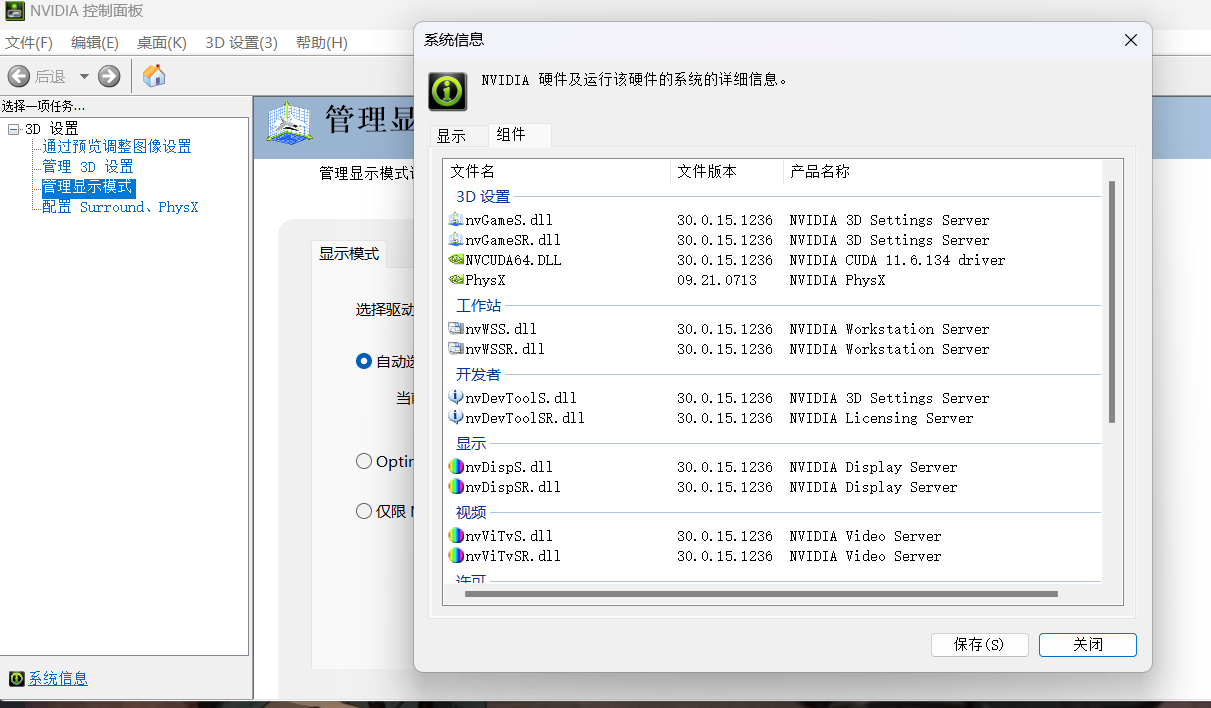Open the 3D 设置(3) menu
This screenshot has height=708, width=1211.
[x=241, y=43]
